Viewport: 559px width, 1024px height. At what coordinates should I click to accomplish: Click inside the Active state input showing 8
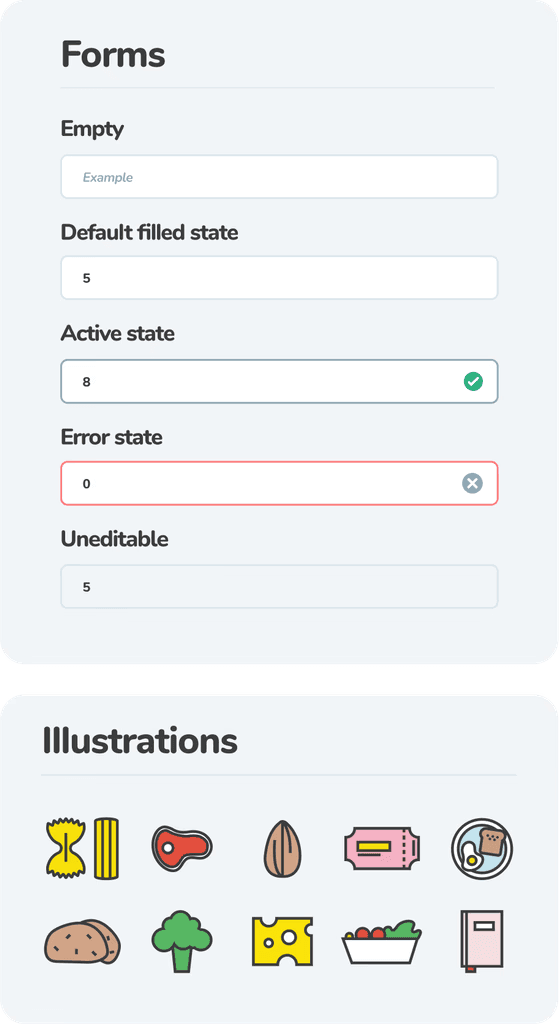[x=280, y=381]
